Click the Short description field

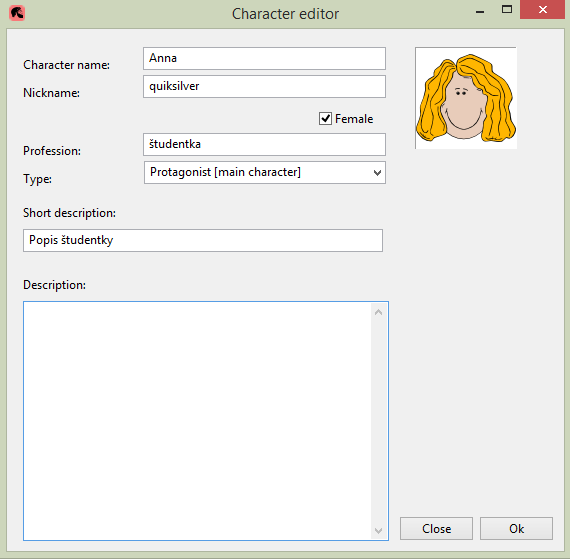pos(203,240)
